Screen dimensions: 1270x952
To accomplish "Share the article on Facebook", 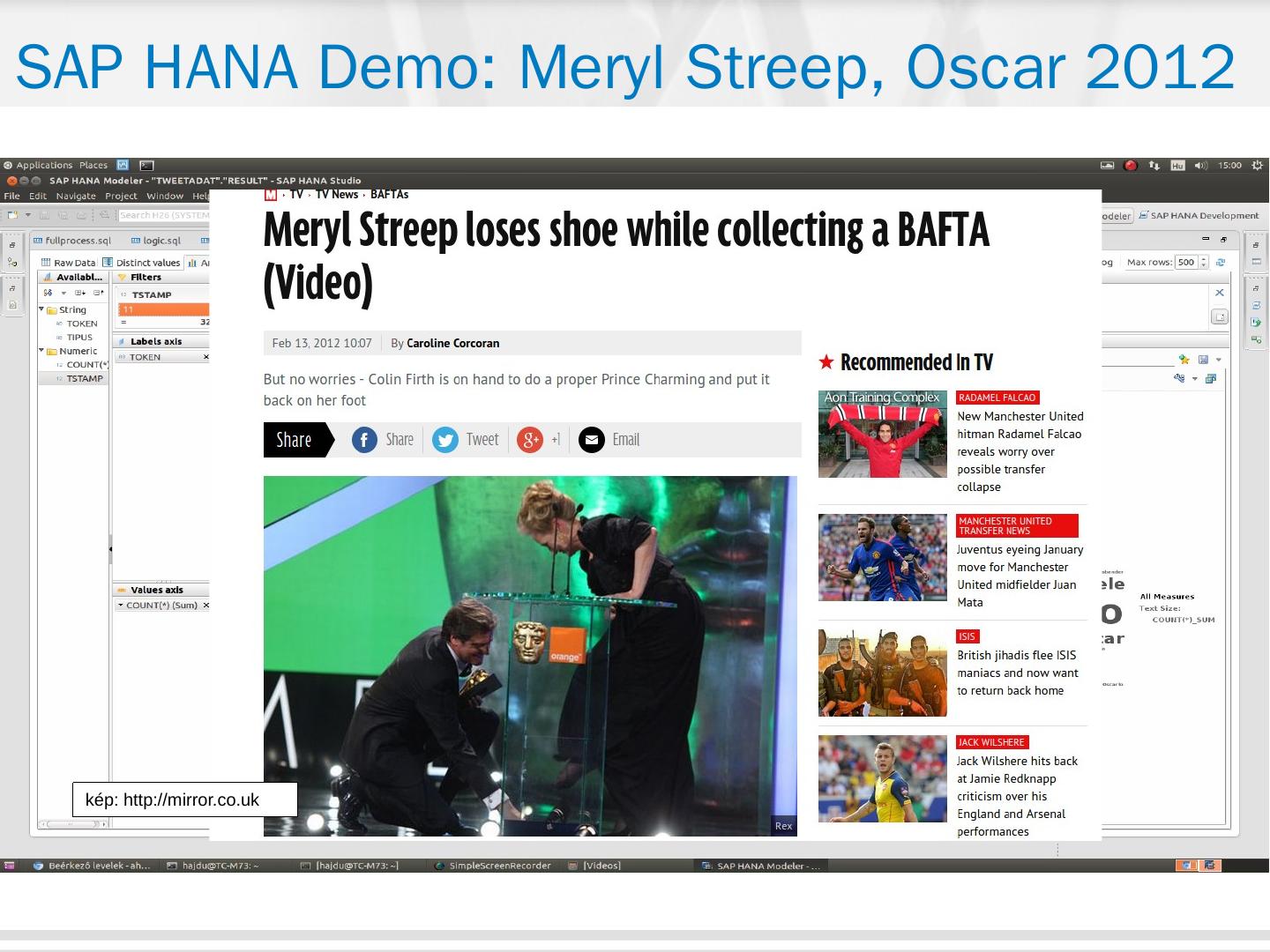I will point(365,440).
